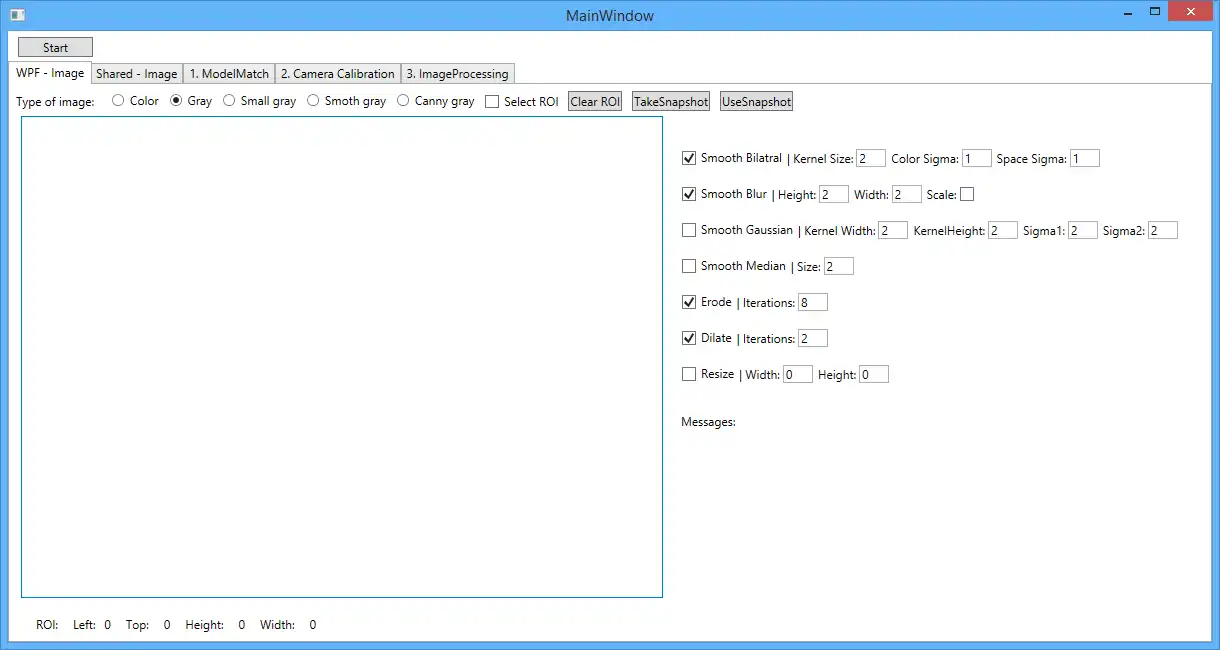Focus the Gaussian Sigma2 field
The height and width of the screenshot is (650, 1220).
click(x=1163, y=230)
